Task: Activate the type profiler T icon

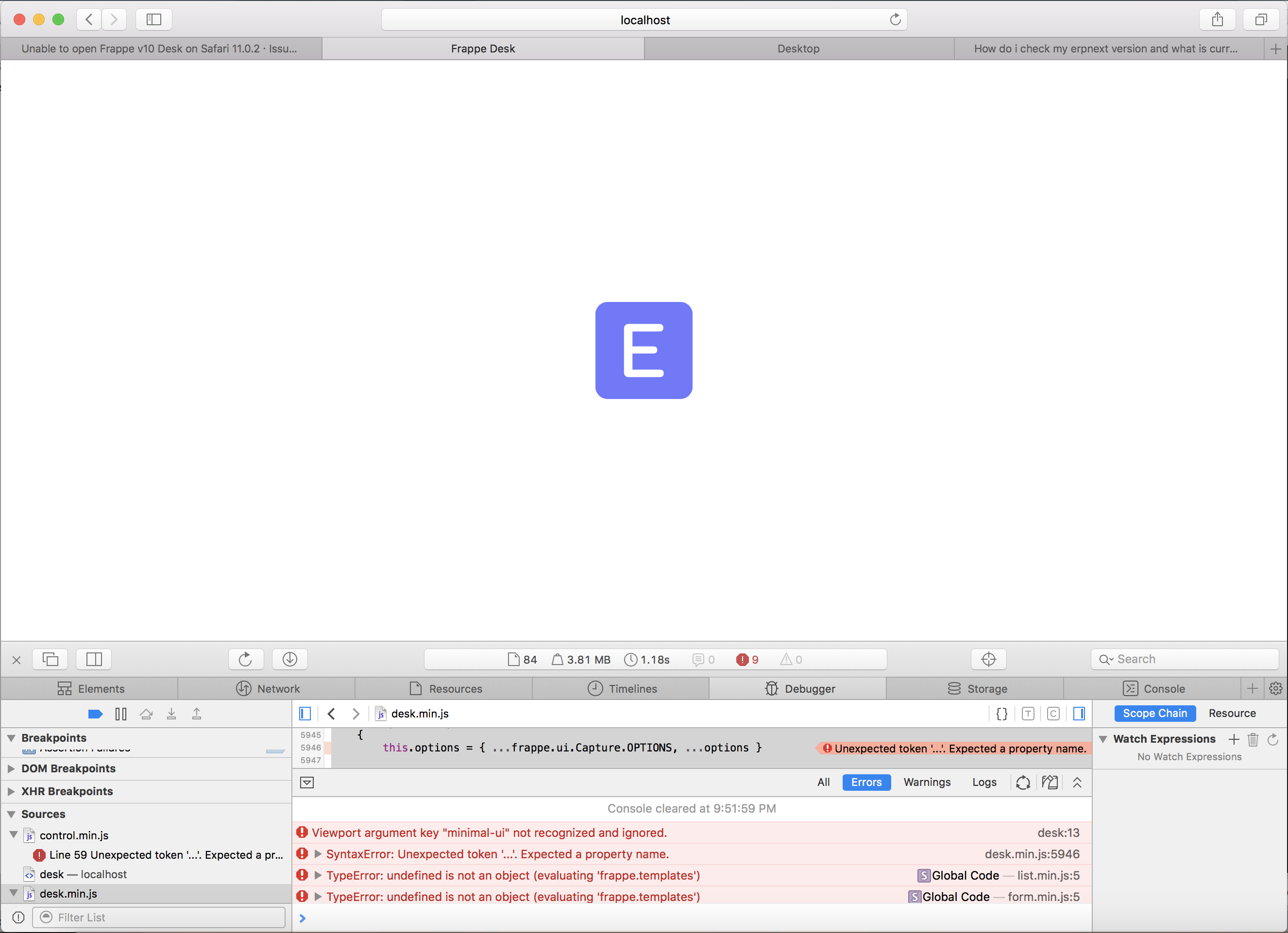Action: (x=1027, y=714)
